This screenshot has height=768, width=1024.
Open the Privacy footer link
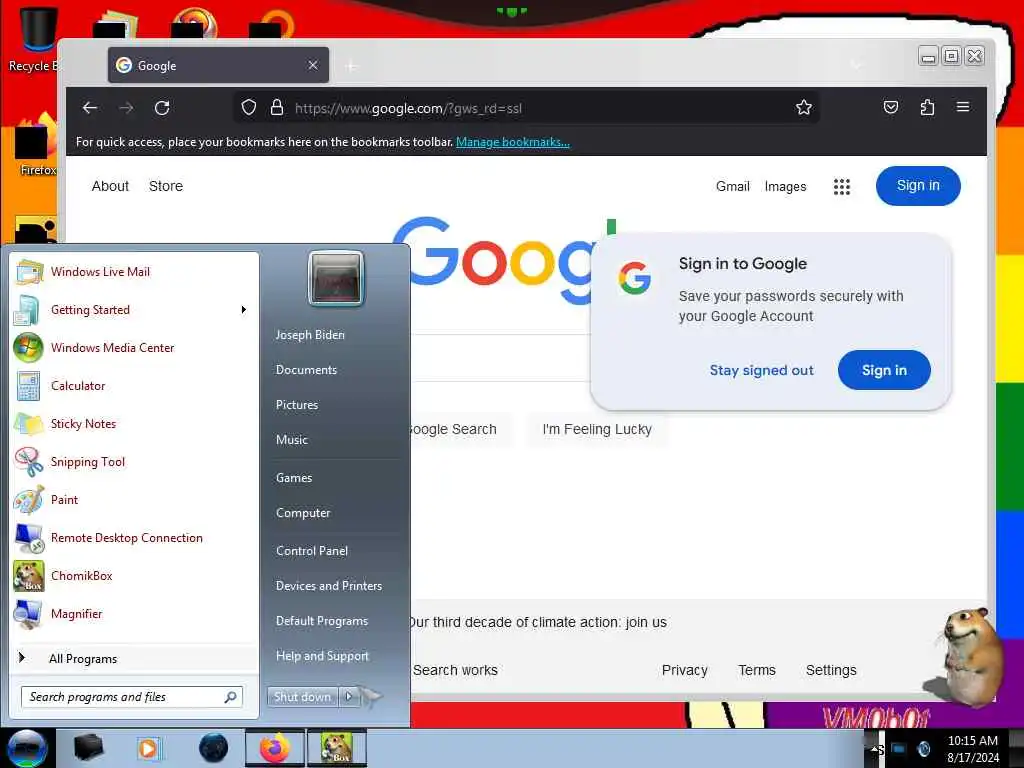(x=684, y=670)
